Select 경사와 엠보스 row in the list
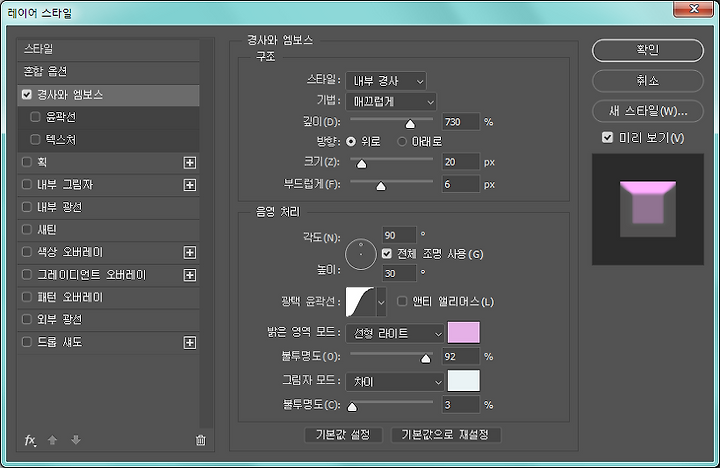This screenshot has width=720, height=468. click(108, 95)
